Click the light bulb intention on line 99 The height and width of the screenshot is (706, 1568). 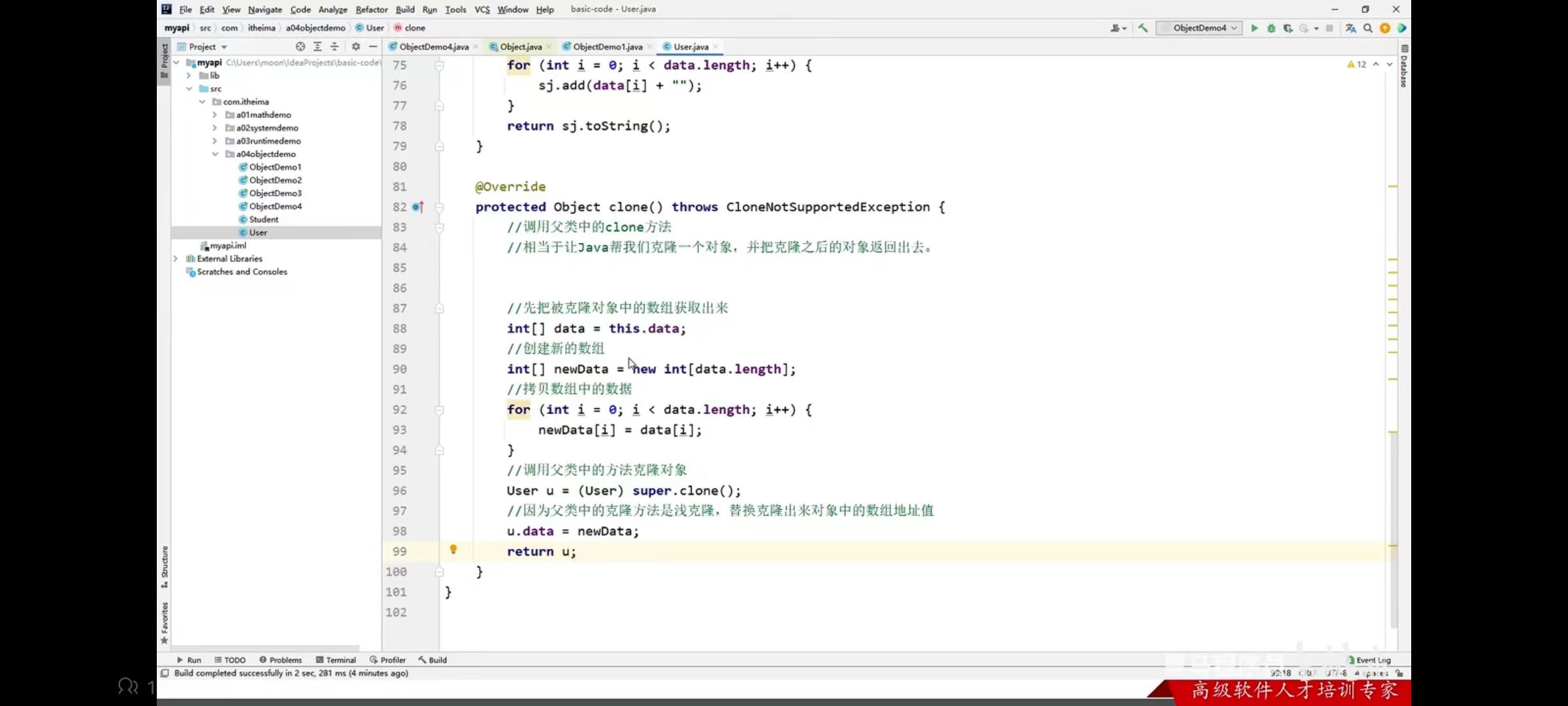[453, 549]
